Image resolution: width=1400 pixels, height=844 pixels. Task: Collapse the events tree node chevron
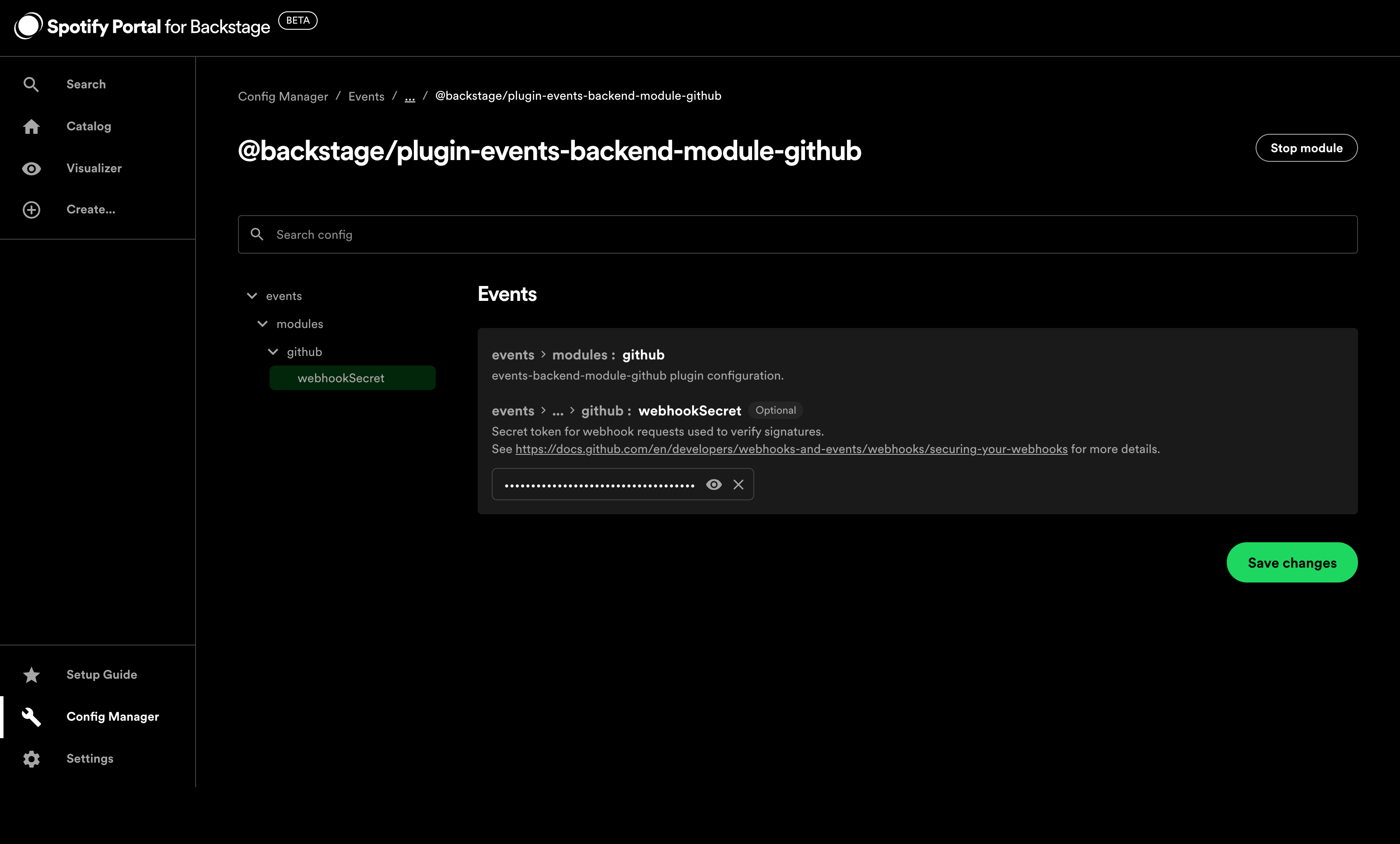point(252,295)
